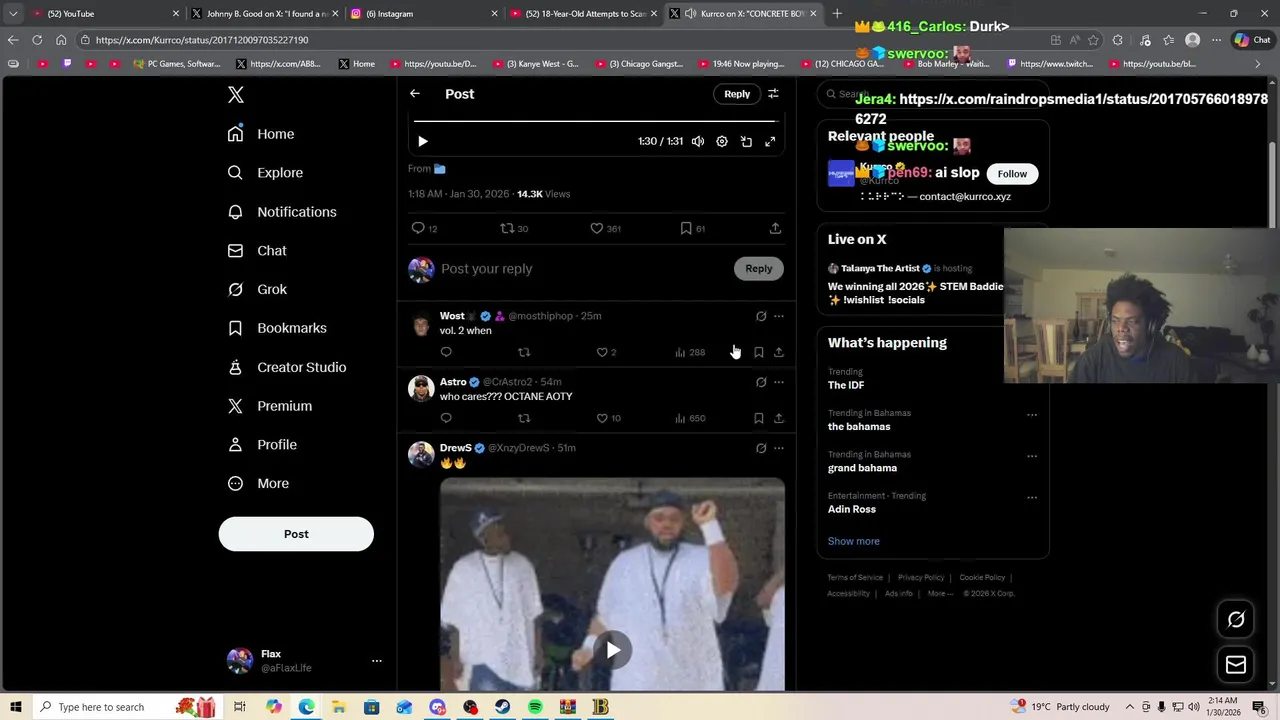Open options for Adin Ross trend

click(1031, 497)
